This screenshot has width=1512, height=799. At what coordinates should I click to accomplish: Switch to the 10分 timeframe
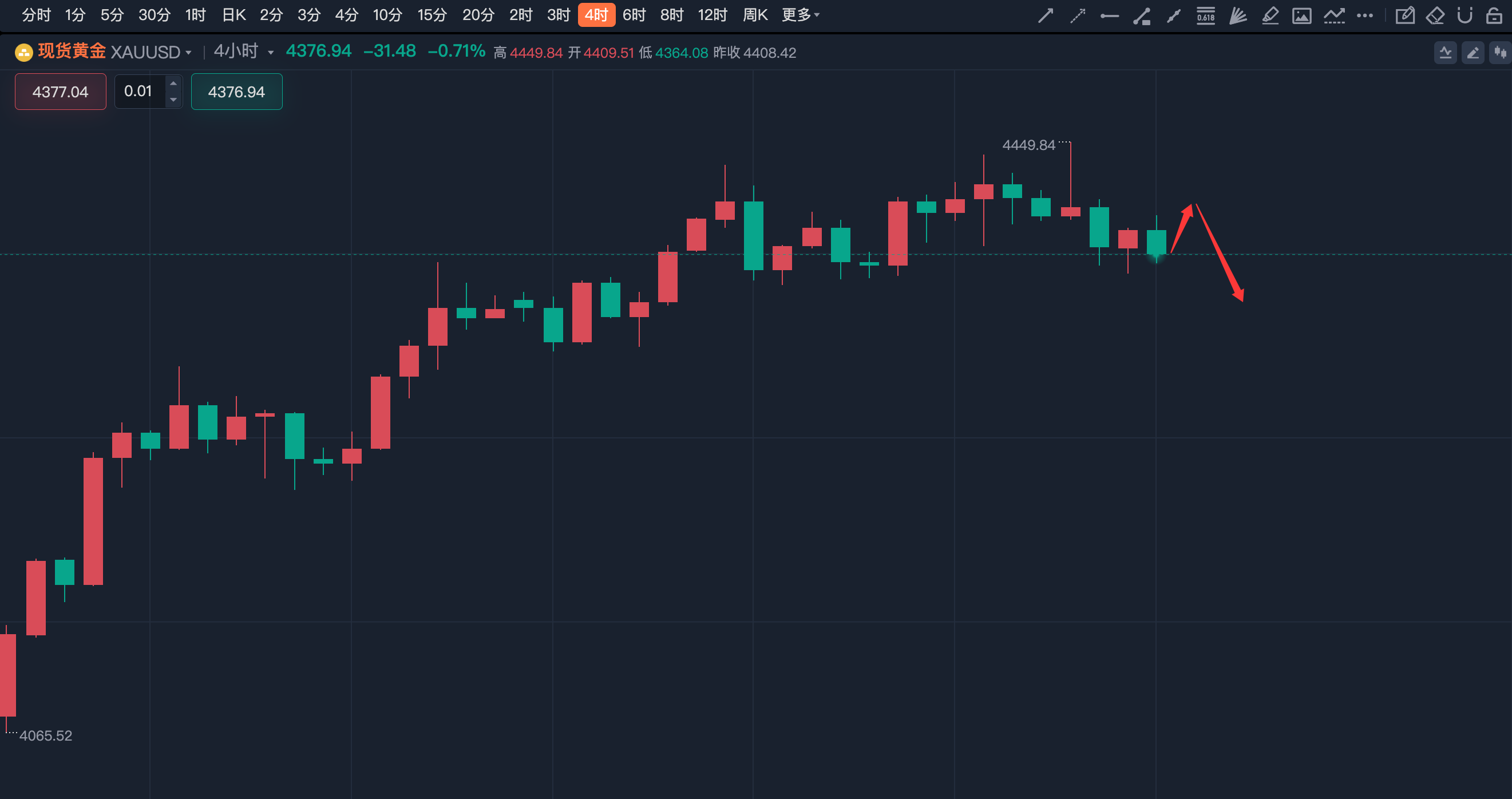(387, 15)
